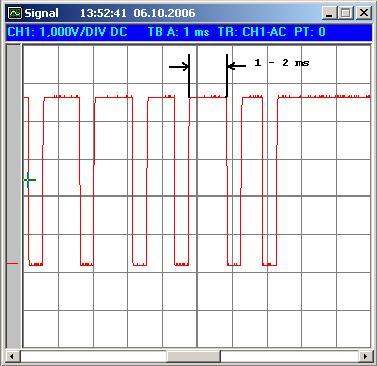Image resolution: width=377 pixels, height=366 pixels.
Task: Click the scrollbar track left of thumb
Action: (93, 356)
